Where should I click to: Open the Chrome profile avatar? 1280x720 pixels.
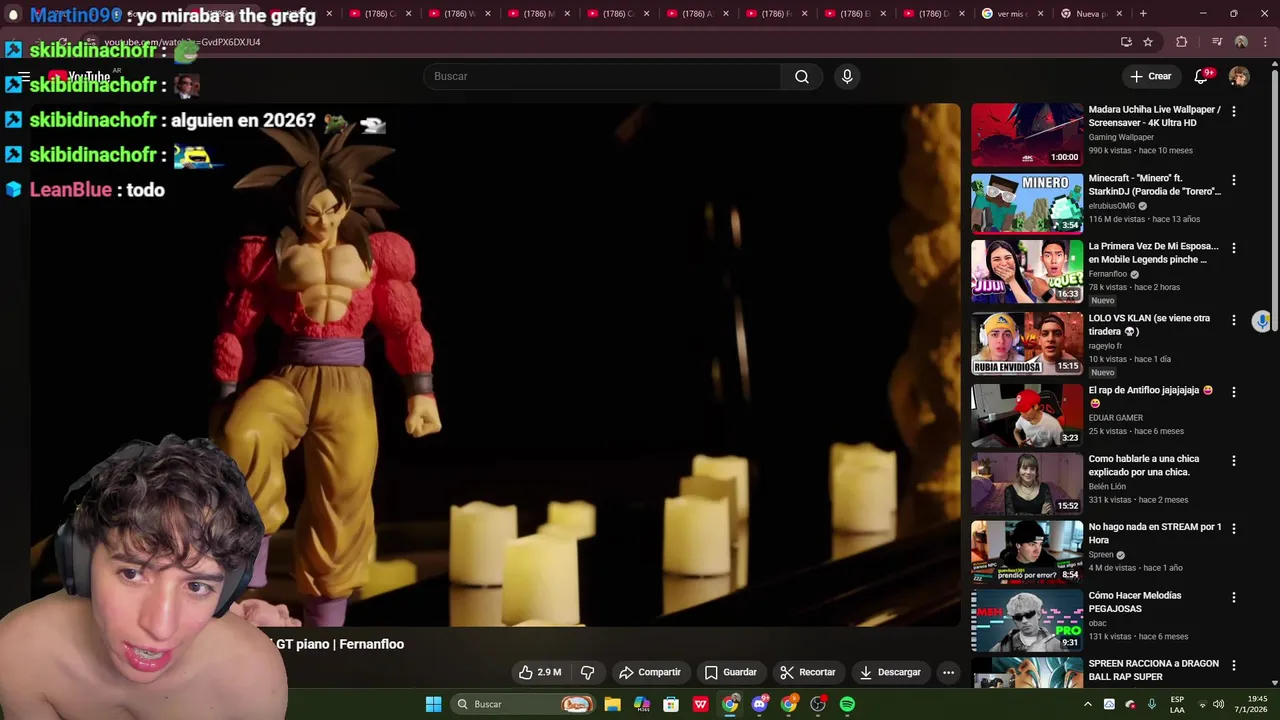[1241, 42]
